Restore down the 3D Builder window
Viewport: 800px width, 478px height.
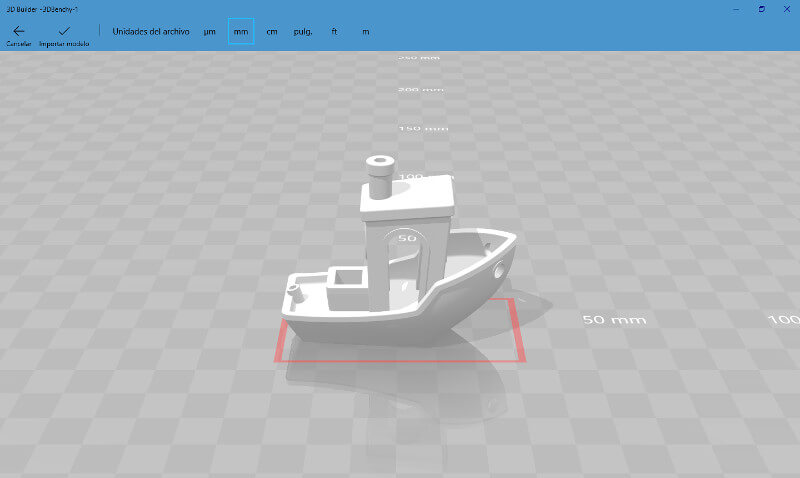click(762, 9)
